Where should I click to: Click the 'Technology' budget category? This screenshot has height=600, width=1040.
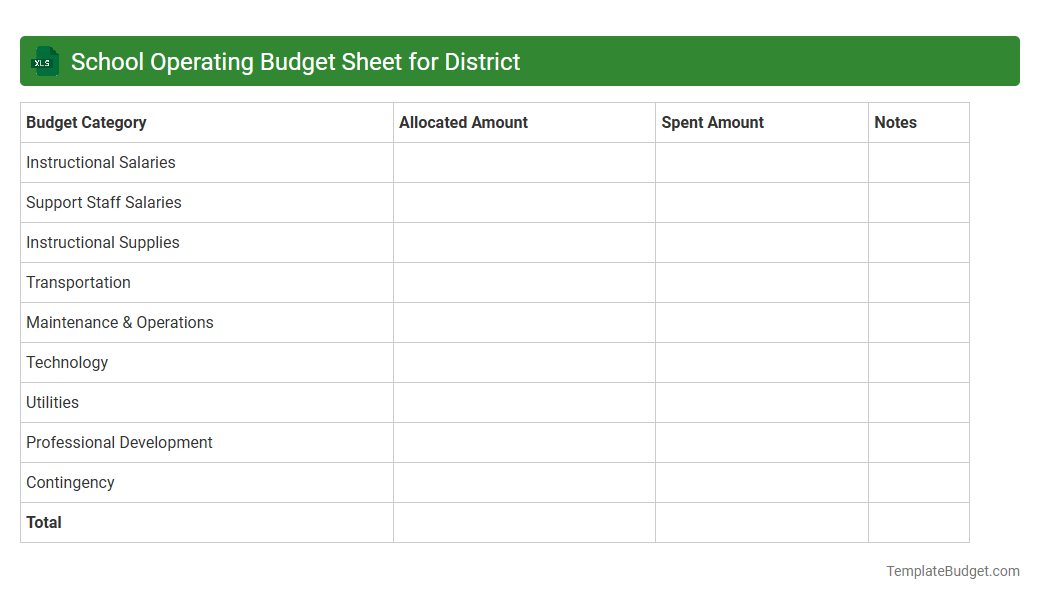click(67, 362)
